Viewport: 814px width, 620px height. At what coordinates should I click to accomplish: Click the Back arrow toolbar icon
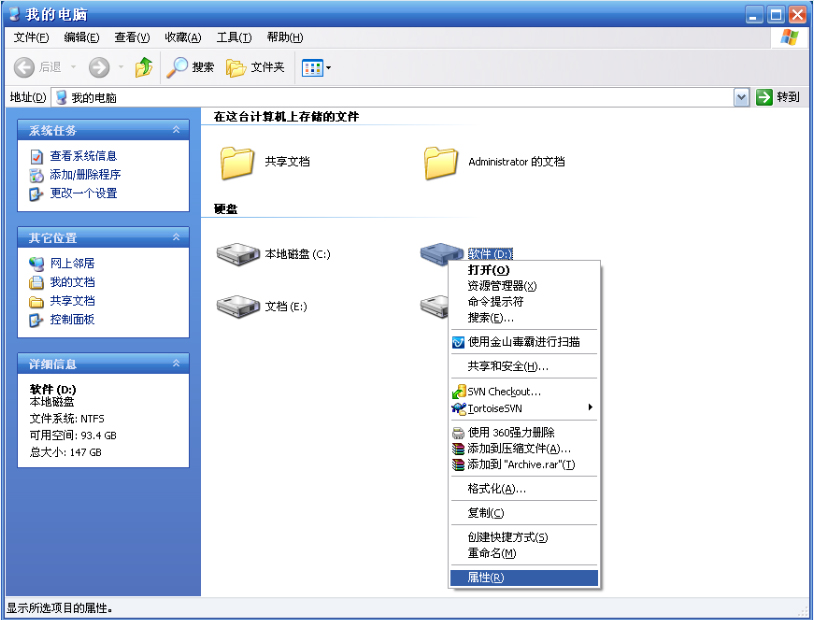tap(24, 68)
